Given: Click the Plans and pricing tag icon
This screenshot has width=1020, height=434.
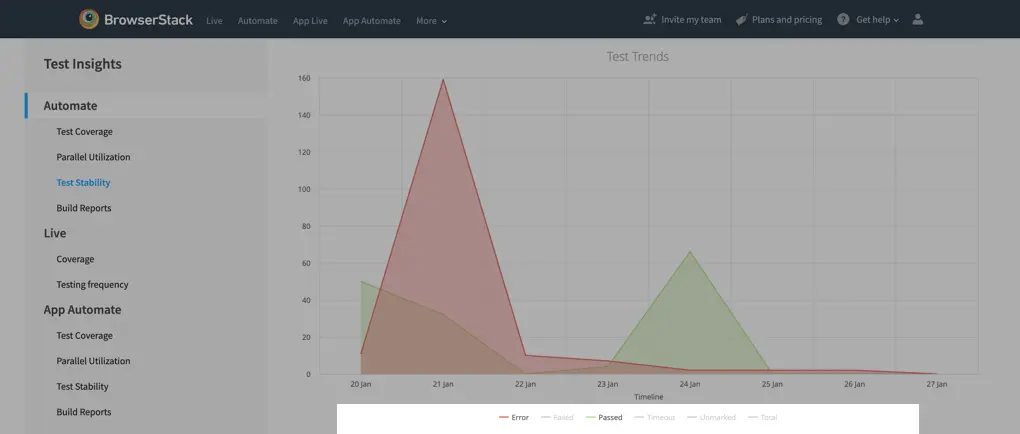Looking at the screenshot, I should pos(741,19).
